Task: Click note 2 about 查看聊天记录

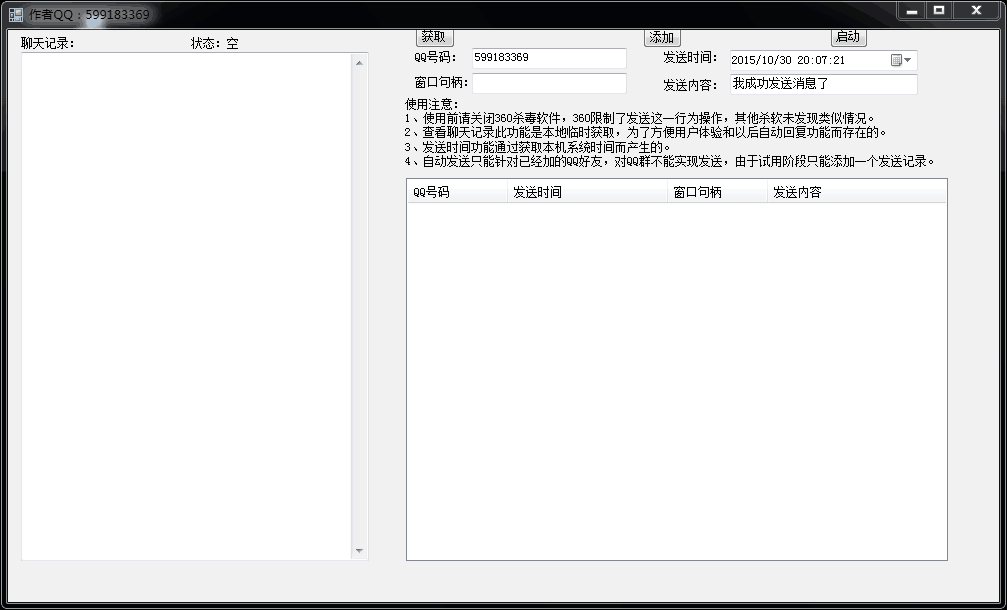Action: pyautogui.click(x=645, y=132)
